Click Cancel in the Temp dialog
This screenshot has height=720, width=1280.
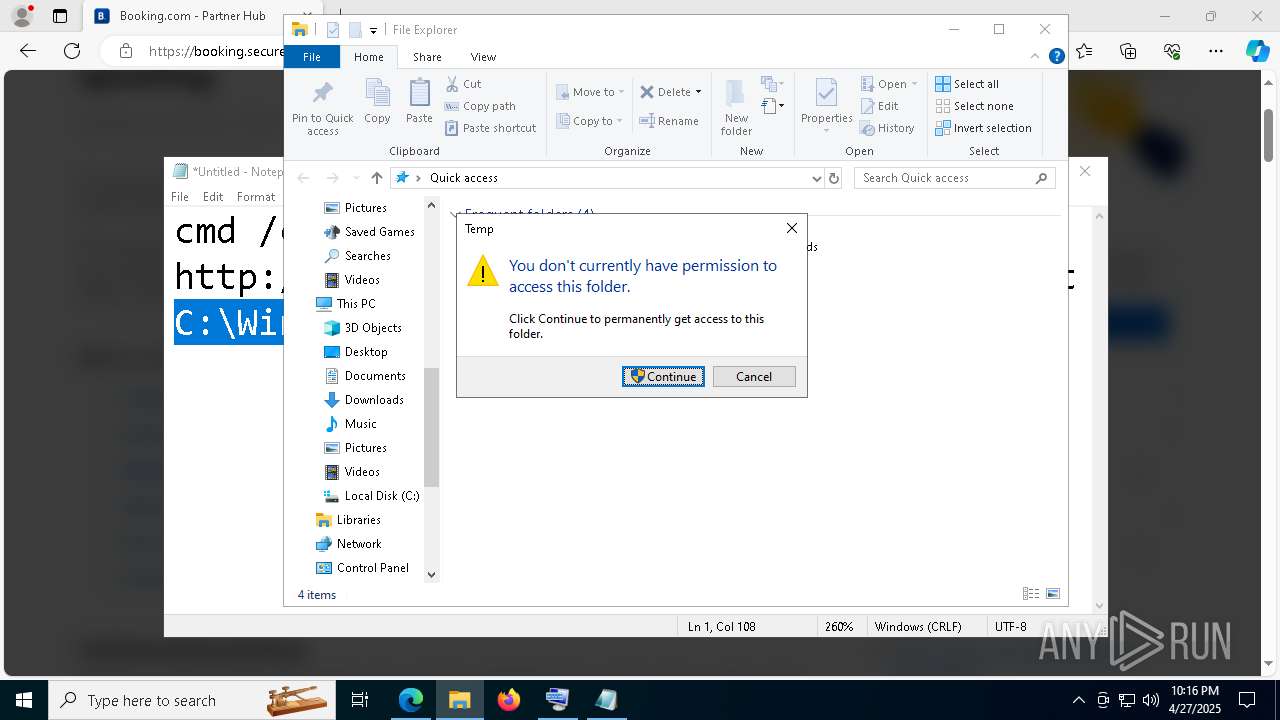[x=754, y=377]
